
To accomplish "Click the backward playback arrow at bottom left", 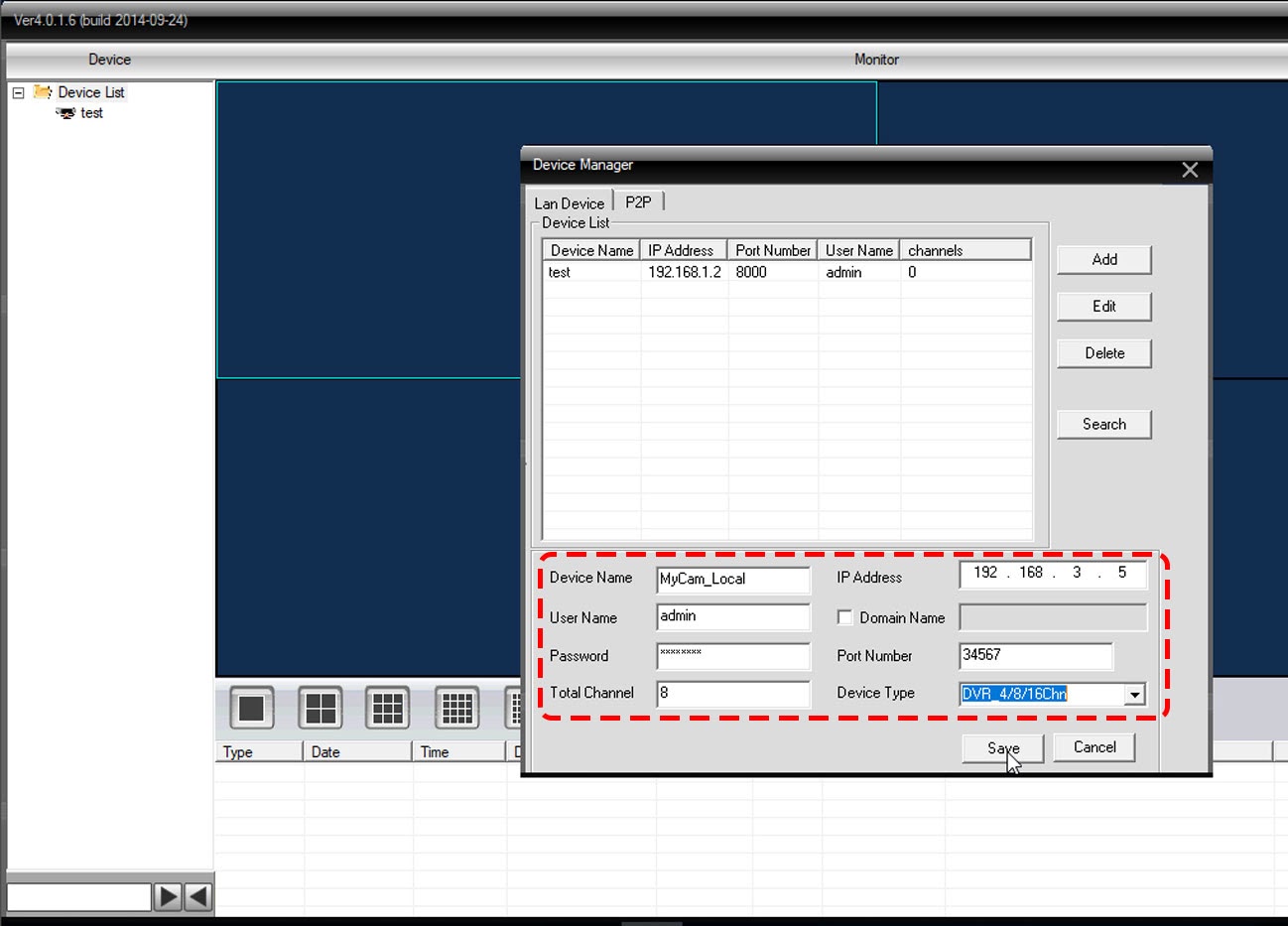I will click(196, 895).
